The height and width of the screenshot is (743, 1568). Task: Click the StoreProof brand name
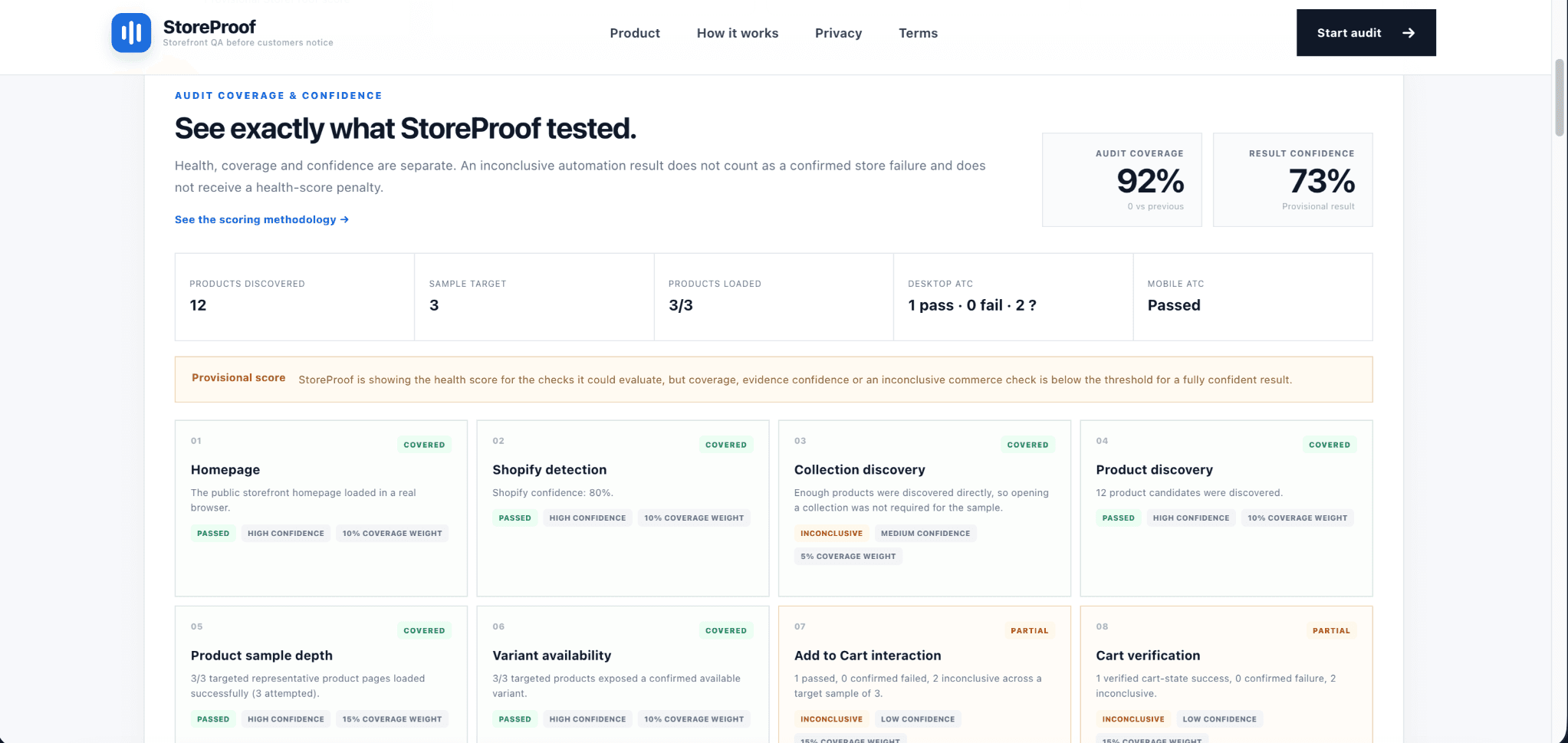209,27
